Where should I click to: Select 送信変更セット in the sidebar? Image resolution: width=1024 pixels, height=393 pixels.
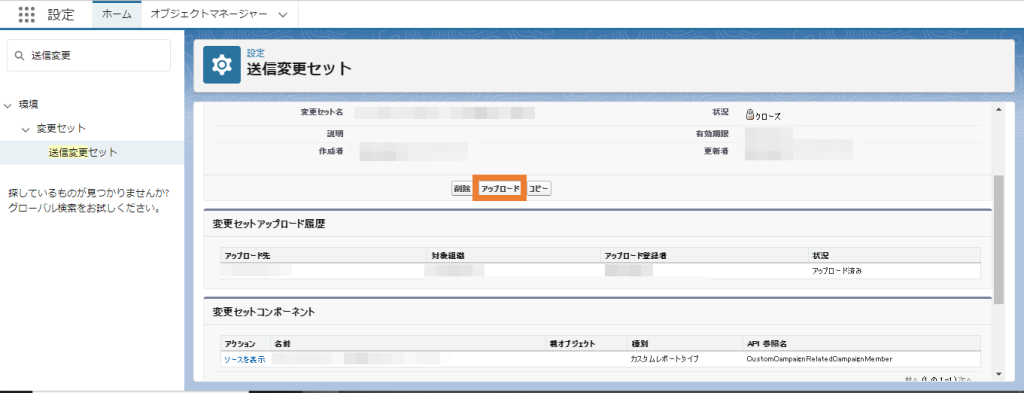coord(83,153)
